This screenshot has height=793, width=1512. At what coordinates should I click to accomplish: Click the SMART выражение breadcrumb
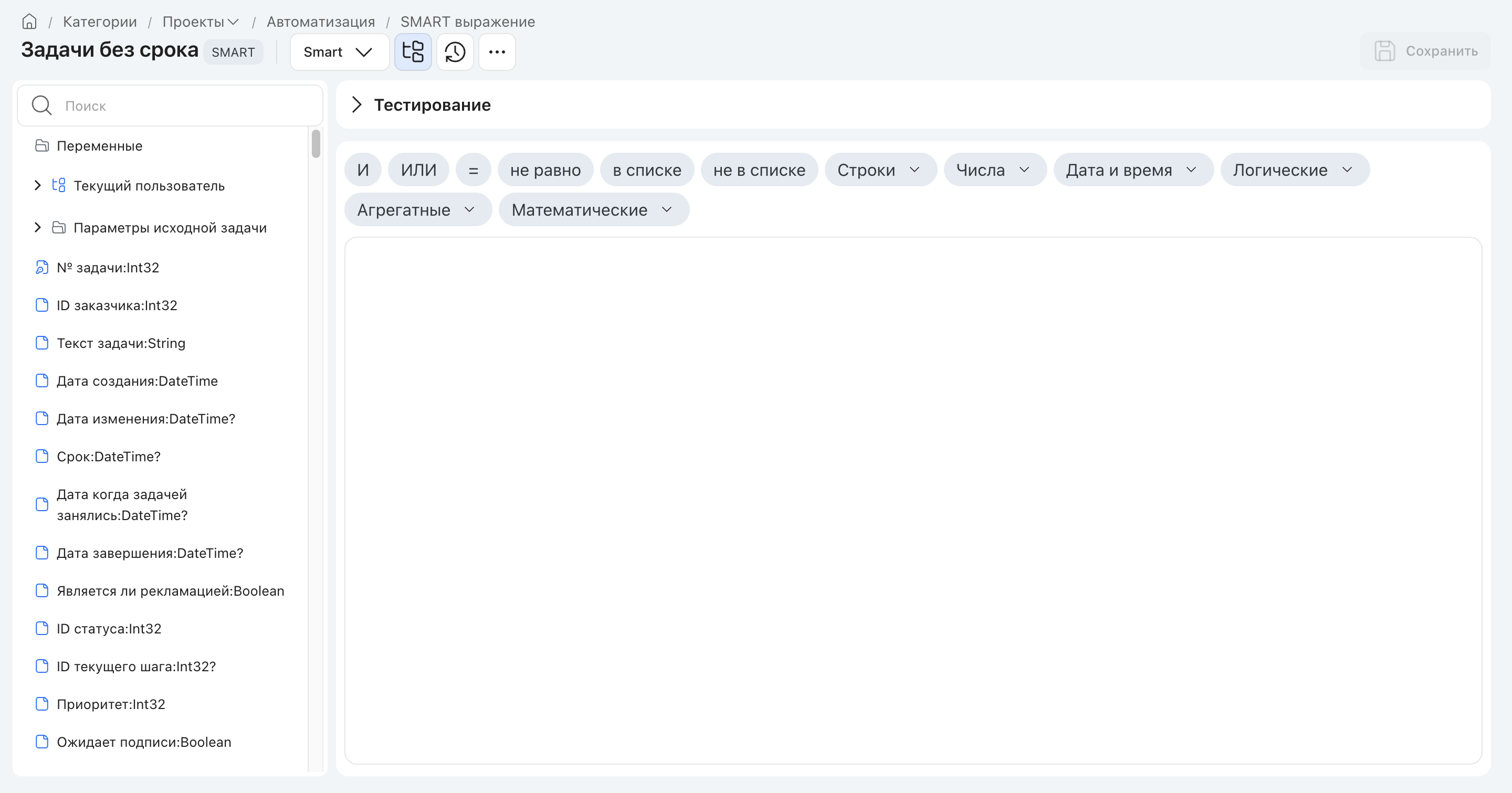468,22
